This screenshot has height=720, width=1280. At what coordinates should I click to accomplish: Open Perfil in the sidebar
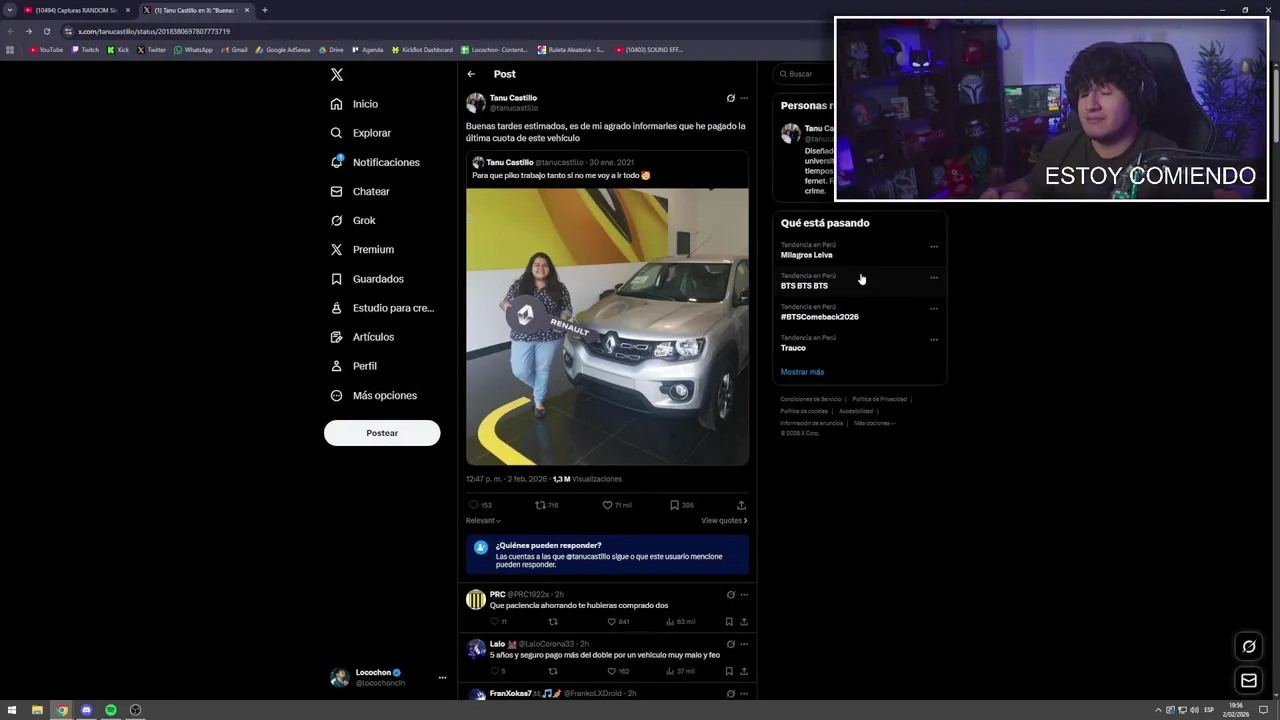353,366
